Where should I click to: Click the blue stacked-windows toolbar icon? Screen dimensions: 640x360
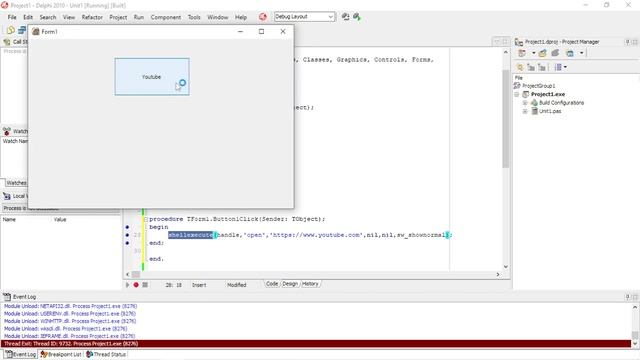tap(22, 30)
